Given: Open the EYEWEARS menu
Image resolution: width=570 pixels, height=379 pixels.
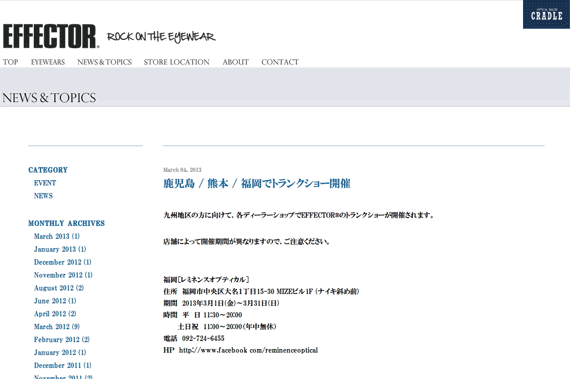Looking at the screenshot, I should 48,62.
